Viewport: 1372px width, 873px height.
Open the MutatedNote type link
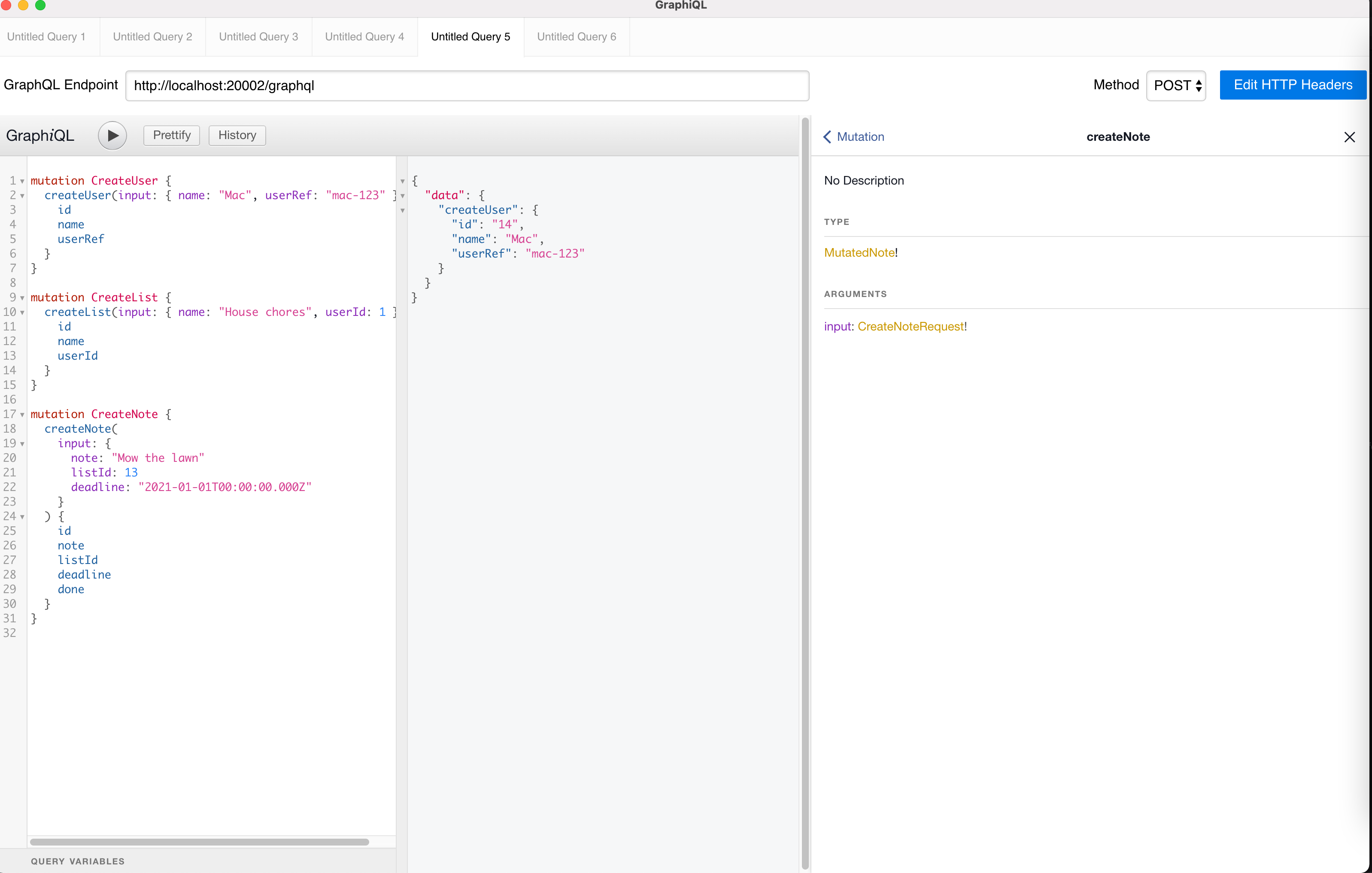tap(859, 252)
